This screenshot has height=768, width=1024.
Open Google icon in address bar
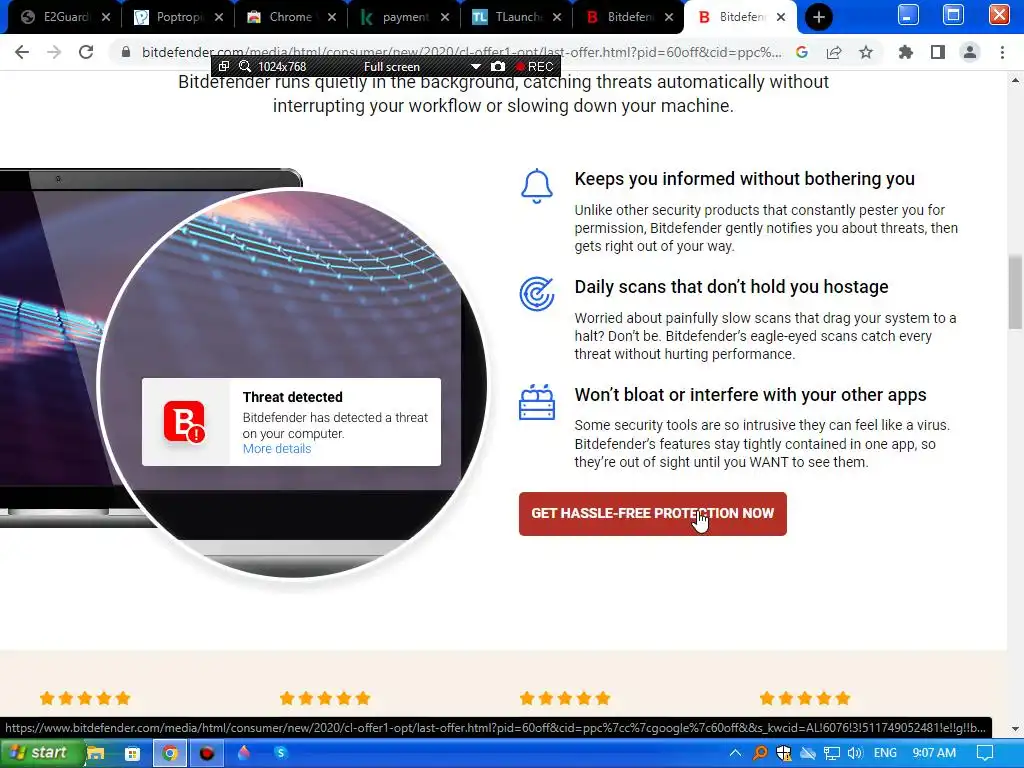802,52
